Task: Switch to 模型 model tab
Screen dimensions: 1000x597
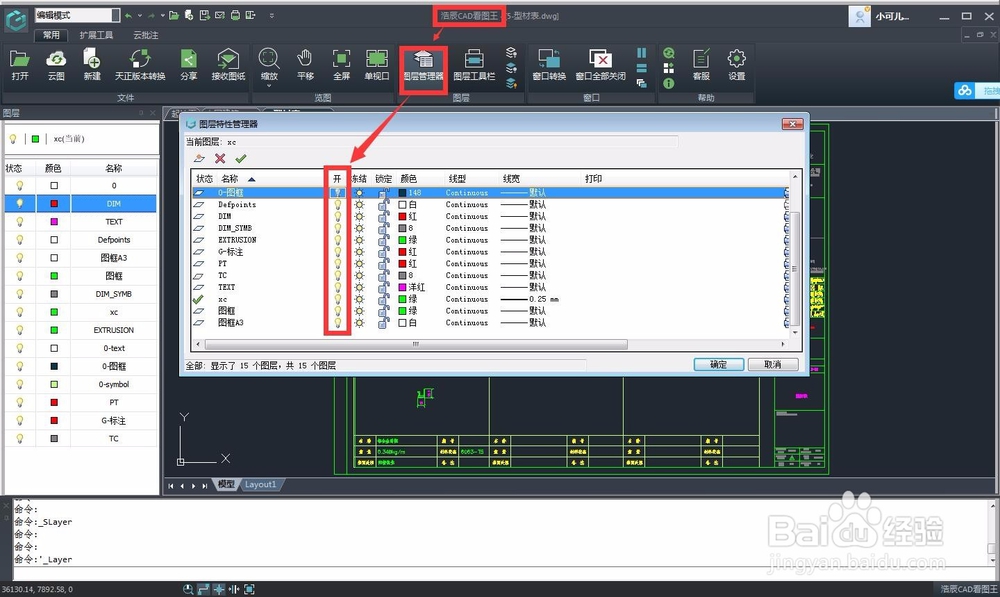Action: (226, 485)
